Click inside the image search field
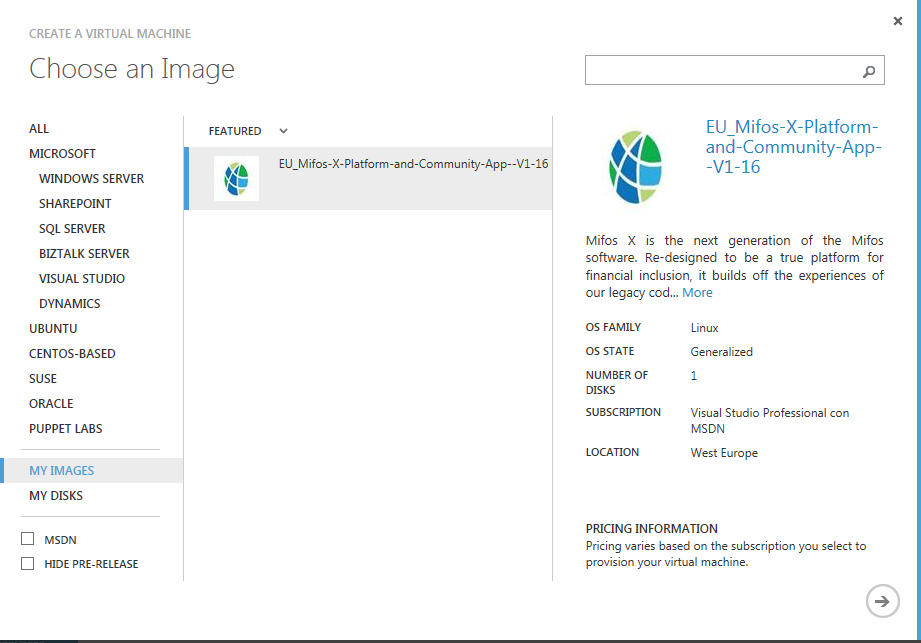The height and width of the screenshot is (643, 921). pos(720,71)
